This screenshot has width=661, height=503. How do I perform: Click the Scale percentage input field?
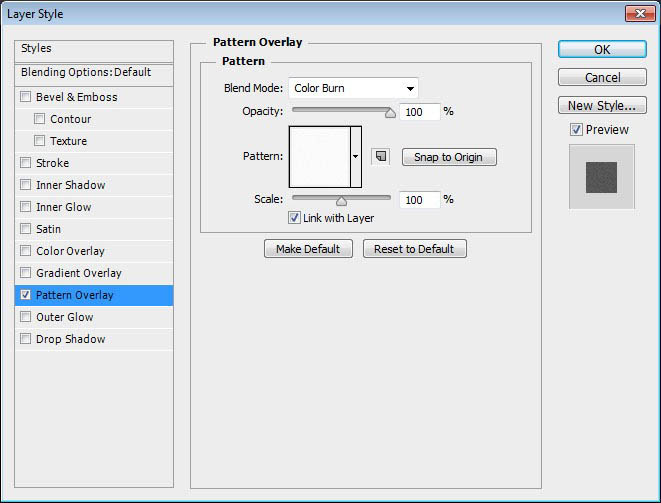pos(419,200)
